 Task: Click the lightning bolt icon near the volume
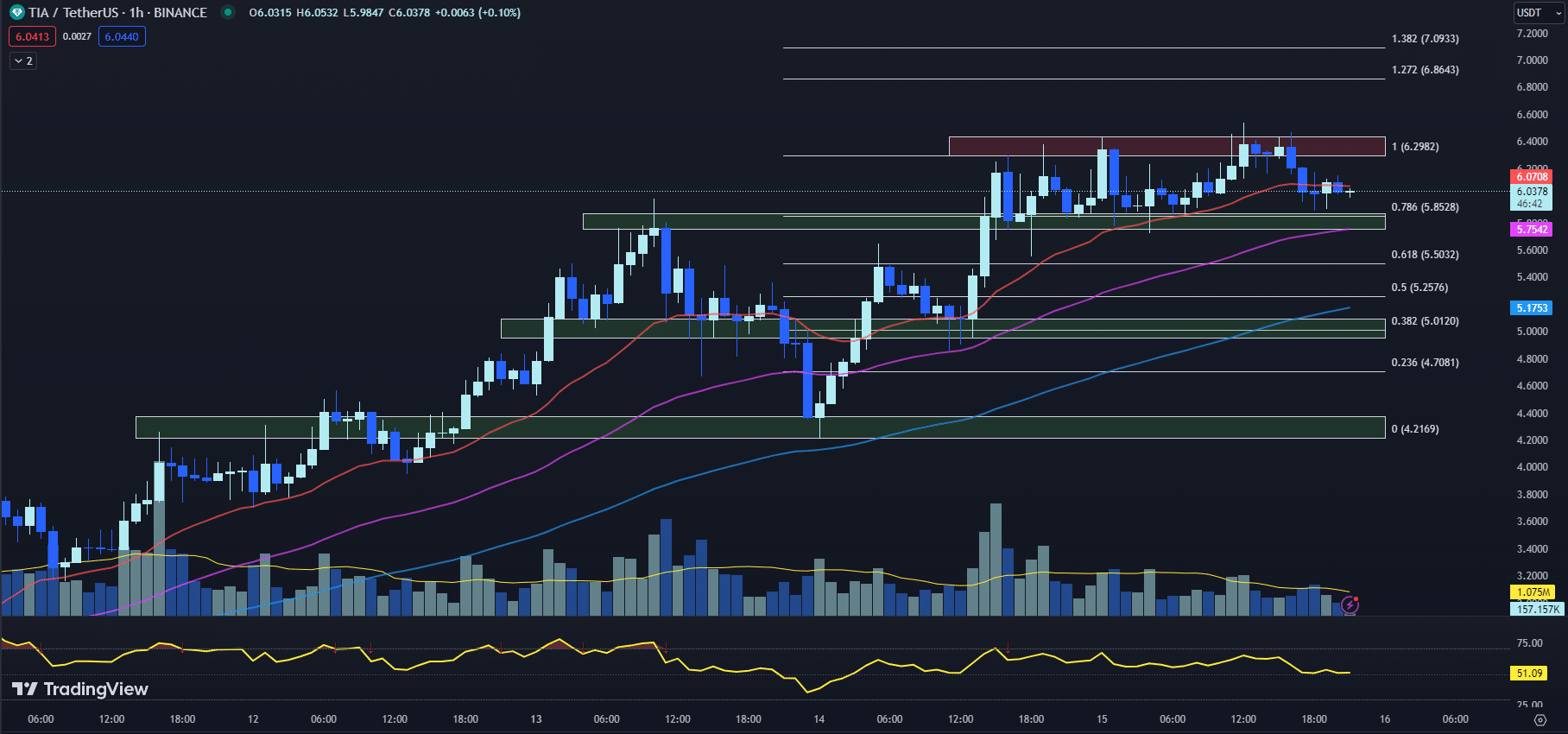pos(1350,605)
